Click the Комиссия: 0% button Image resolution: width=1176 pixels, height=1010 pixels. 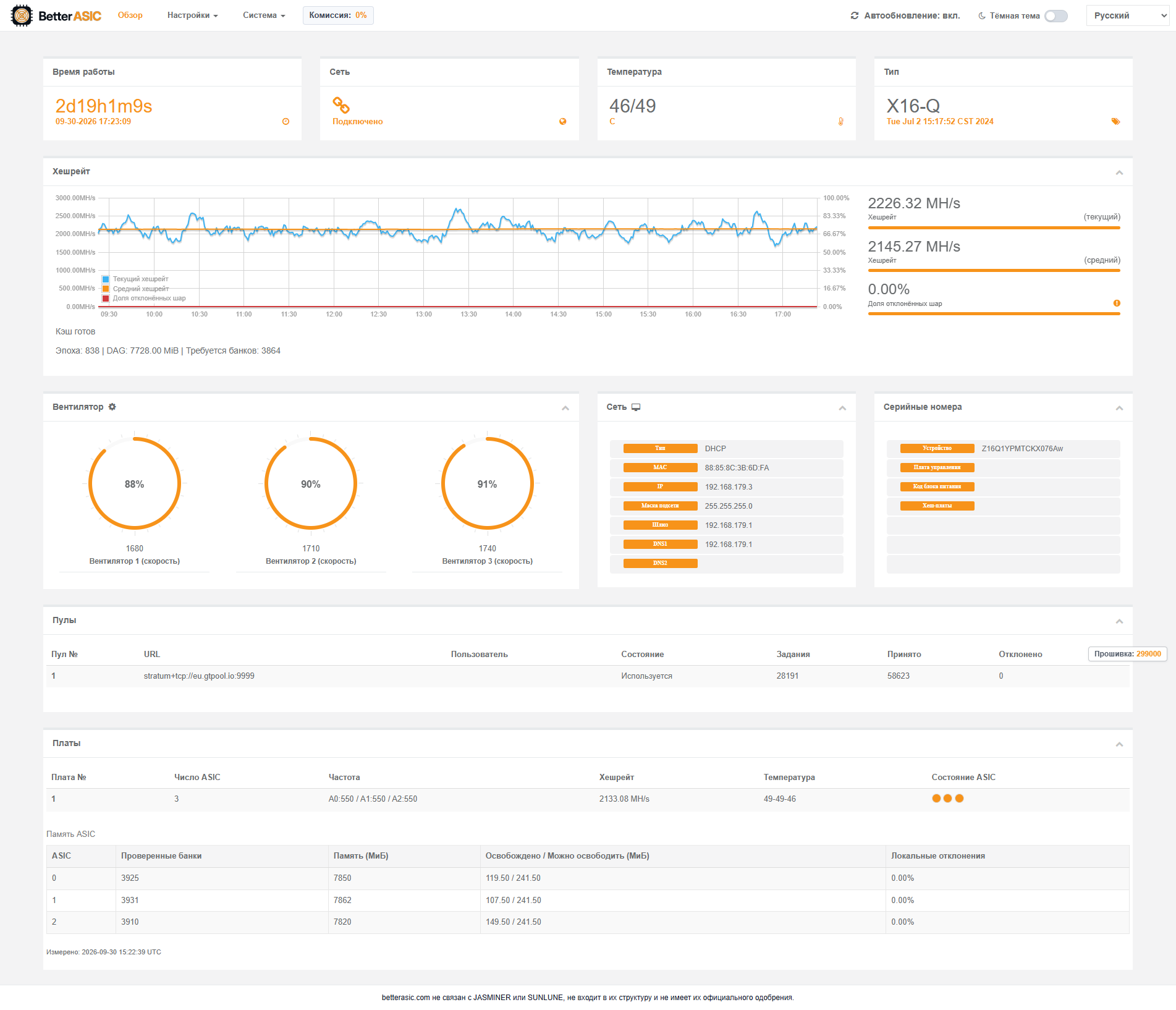point(338,15)
